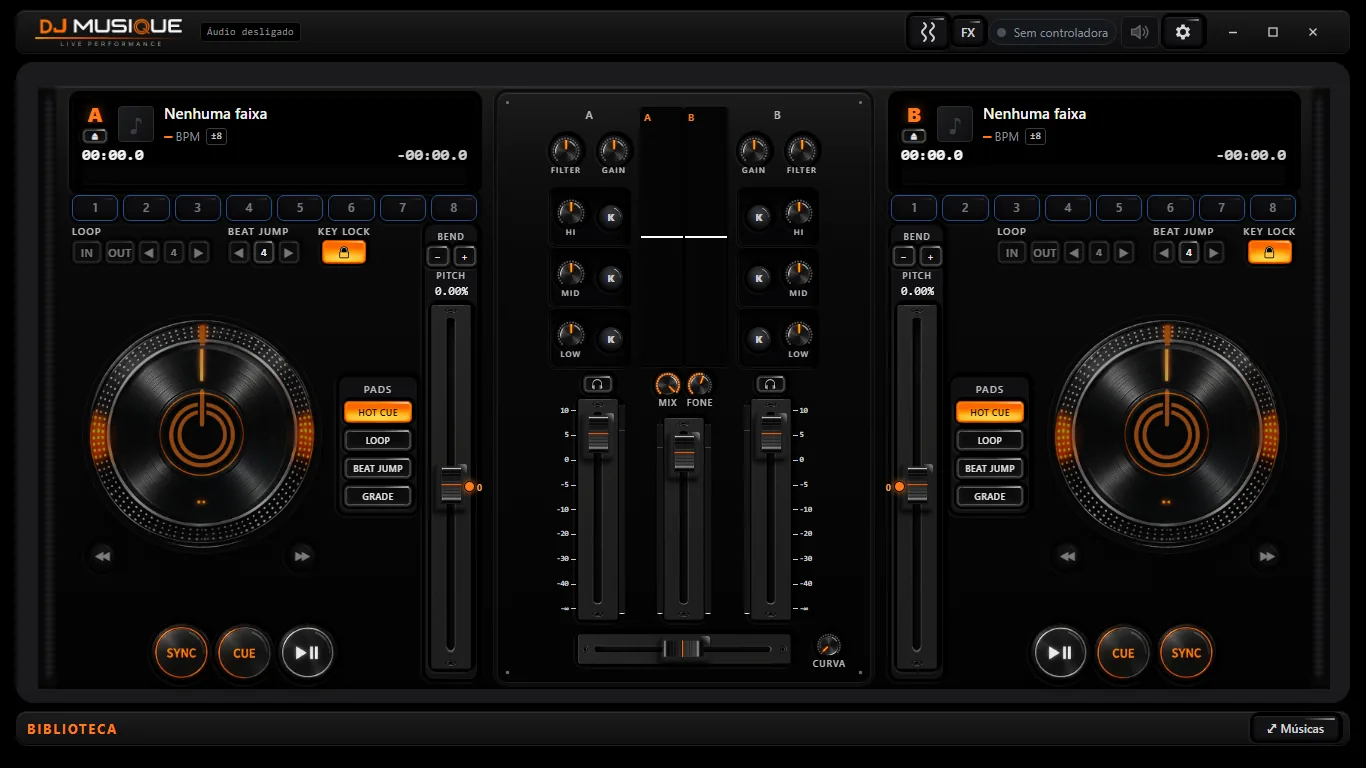Viewport: 1366px width, 768px height.
Task: Toggle channel A MID kill button
Action: pyautogui.click(x=610, y=277)
